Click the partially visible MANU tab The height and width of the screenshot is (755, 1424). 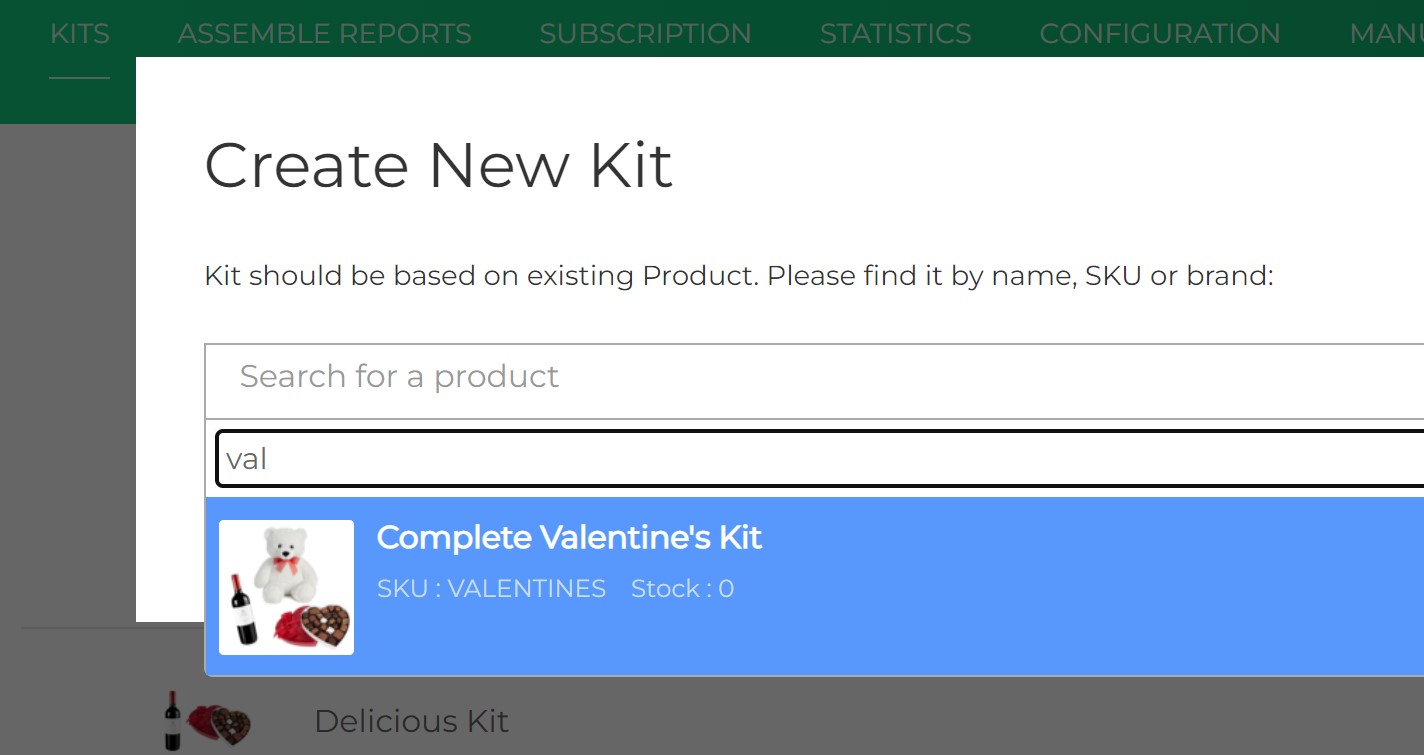click(1386, 34)
